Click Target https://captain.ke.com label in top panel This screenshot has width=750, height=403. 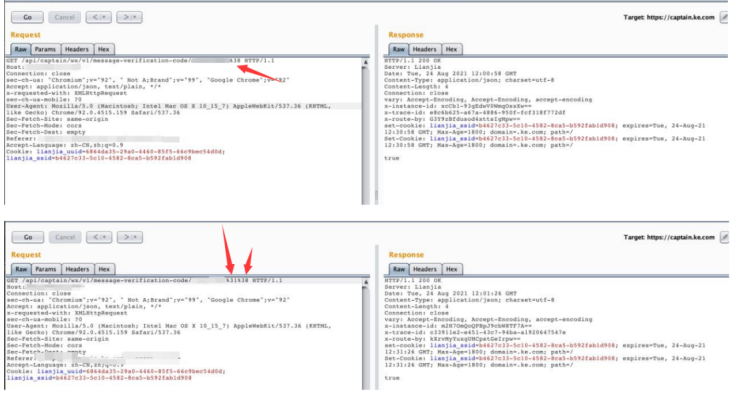669,17
